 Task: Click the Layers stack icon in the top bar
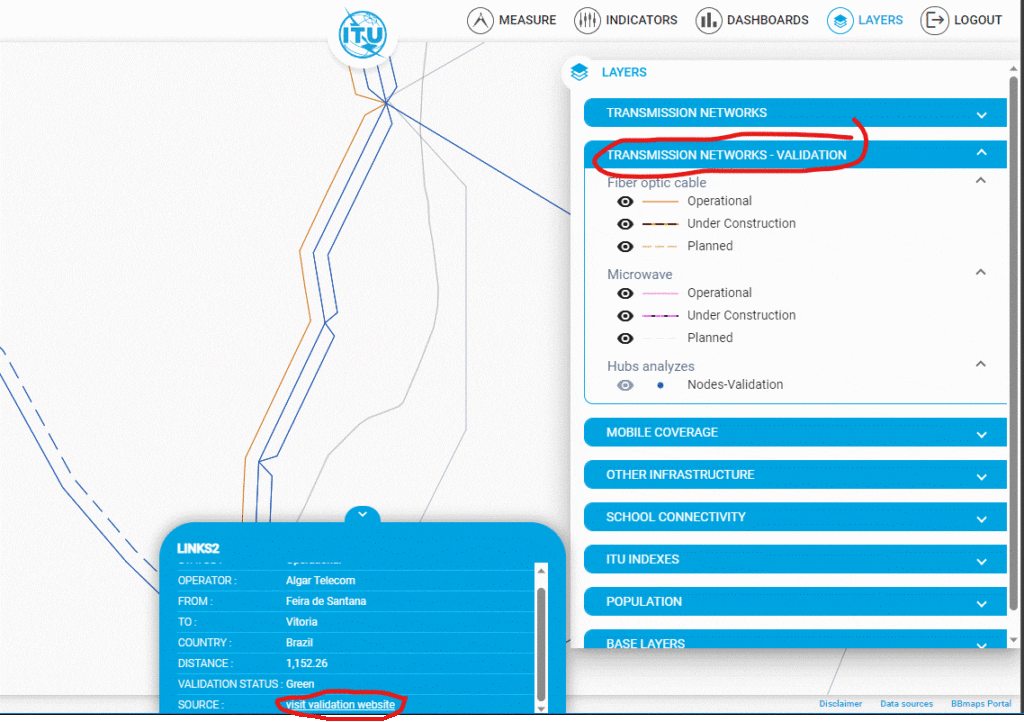point(840,20)
